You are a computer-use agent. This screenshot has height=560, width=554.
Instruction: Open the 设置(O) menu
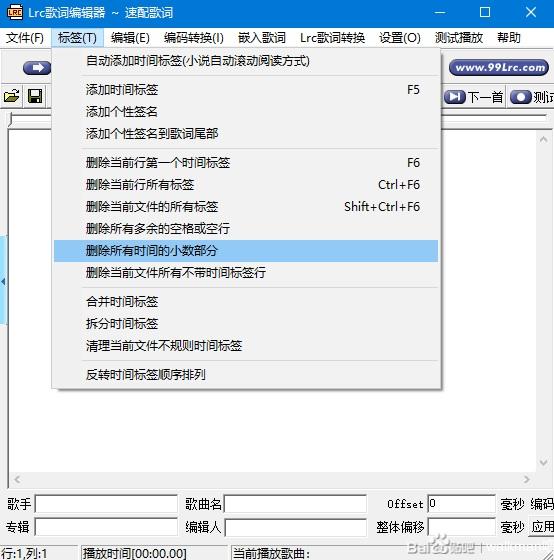coord(400,38)
